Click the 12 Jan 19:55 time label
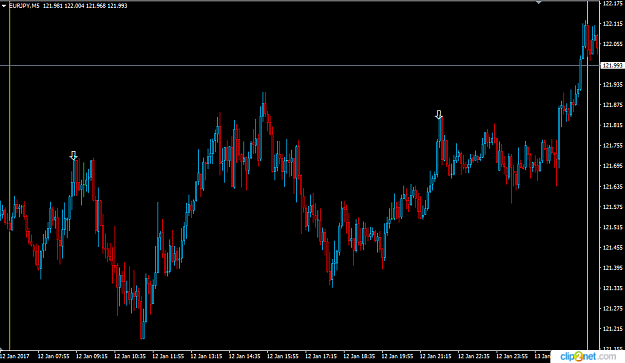Screen dimensions: 625x363 pyautogui.click(x=398, y=356)
